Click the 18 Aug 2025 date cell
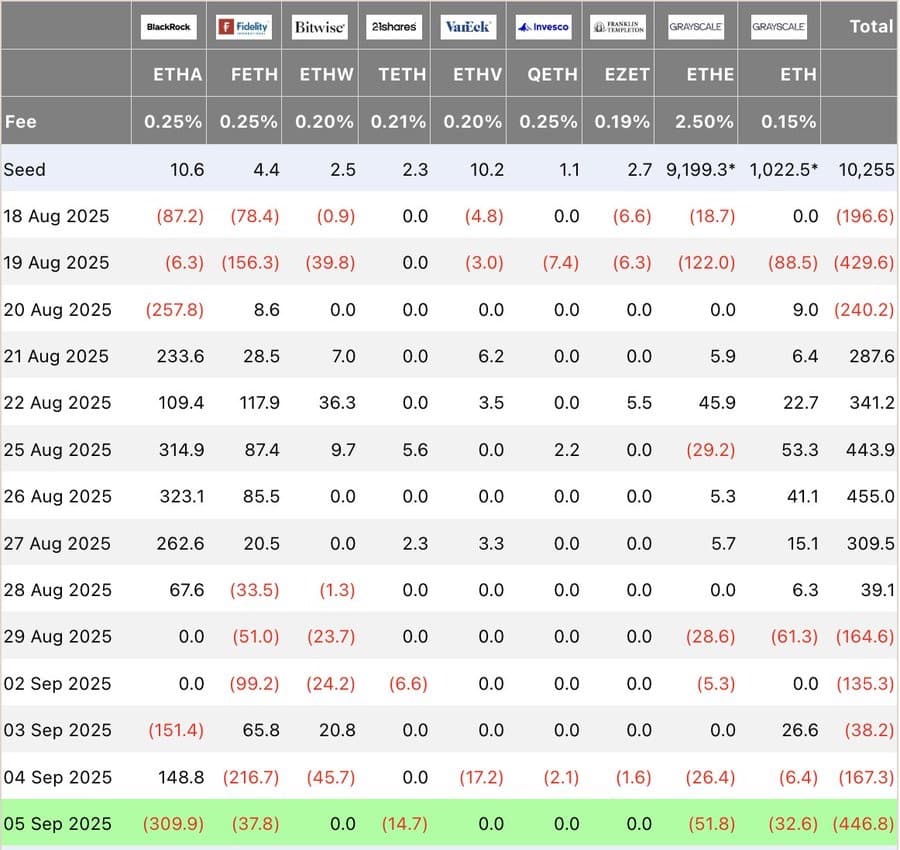Image resolution: width=900 pixels, height=850 pixels. (x=56, y=216)
